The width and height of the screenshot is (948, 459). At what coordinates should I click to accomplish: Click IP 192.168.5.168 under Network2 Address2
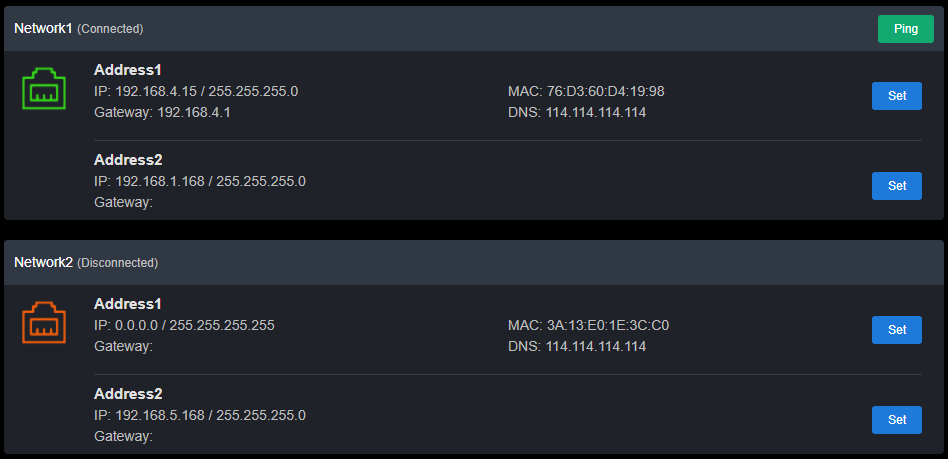coord(200,415)
